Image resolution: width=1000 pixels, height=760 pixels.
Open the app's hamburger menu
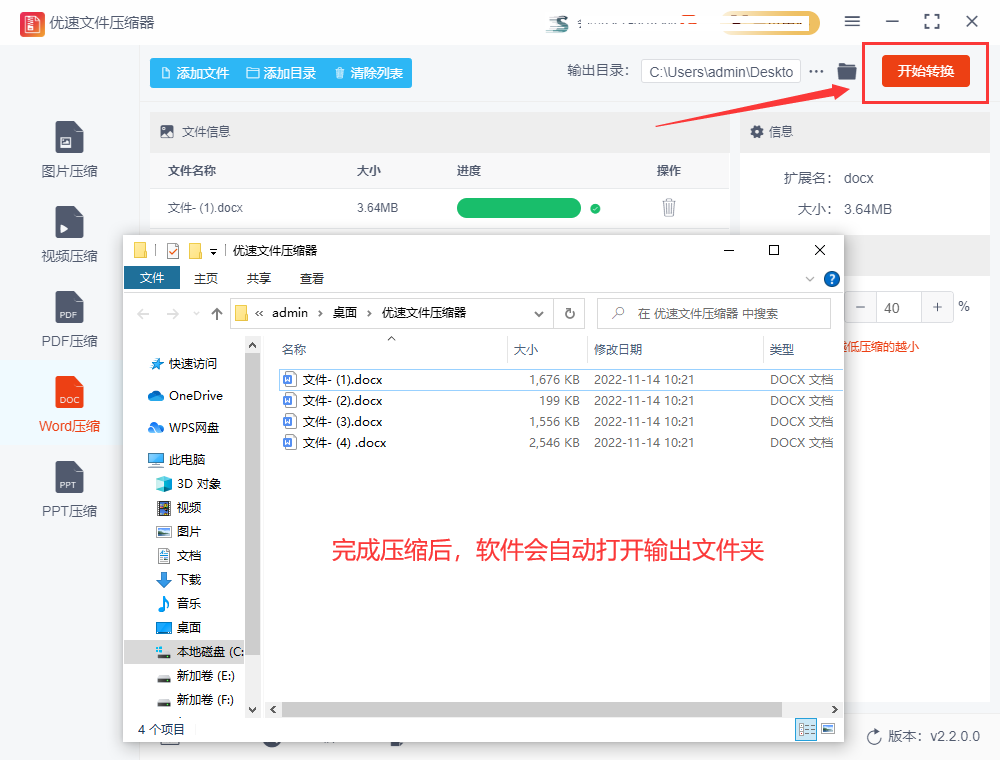point(853,21)
